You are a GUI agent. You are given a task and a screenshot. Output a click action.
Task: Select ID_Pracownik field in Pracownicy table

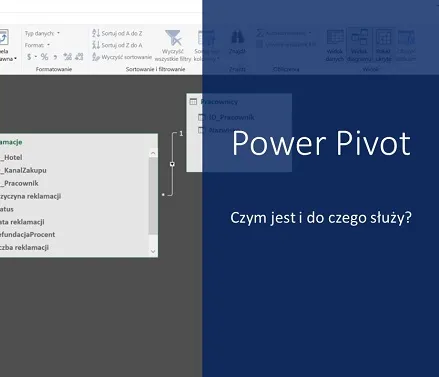click(231, 117)
